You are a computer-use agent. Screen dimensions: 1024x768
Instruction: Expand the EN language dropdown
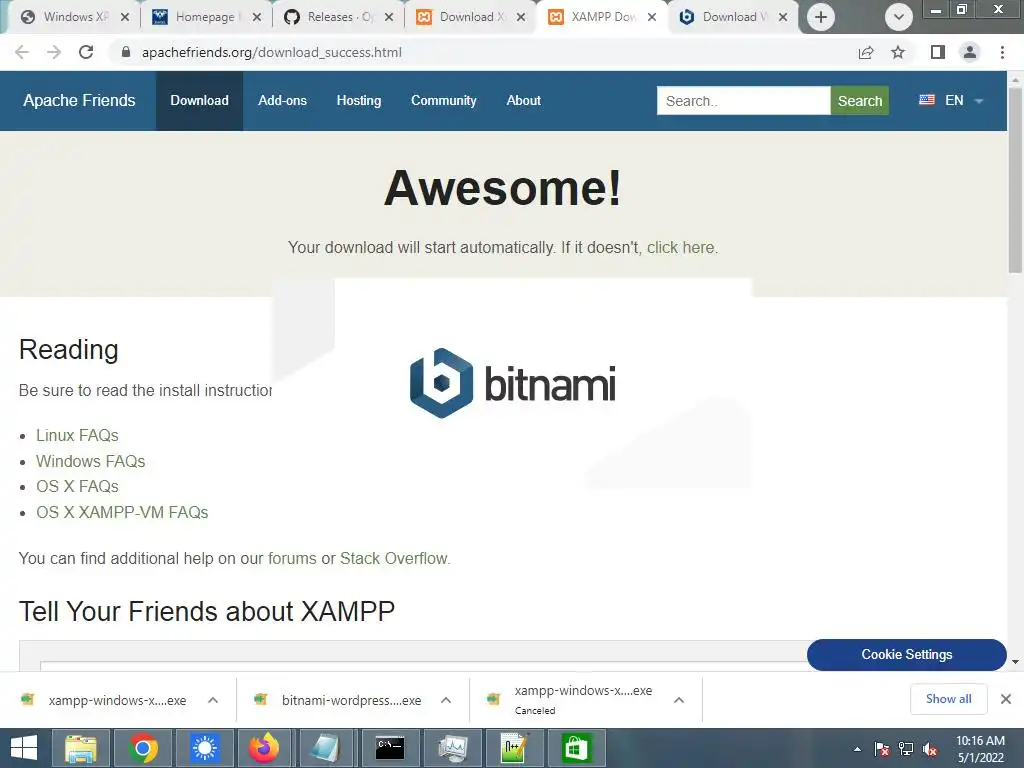951,101
